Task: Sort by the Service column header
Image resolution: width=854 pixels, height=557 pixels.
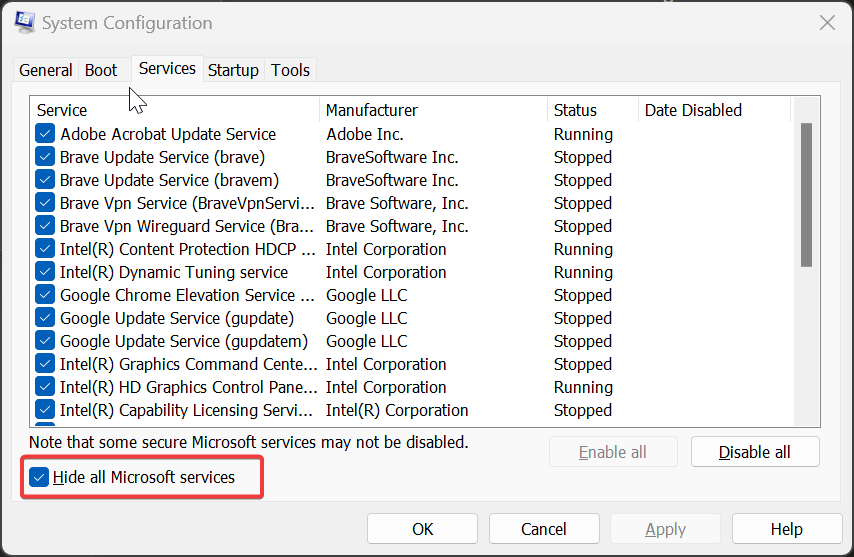Action: click(174, 110)
